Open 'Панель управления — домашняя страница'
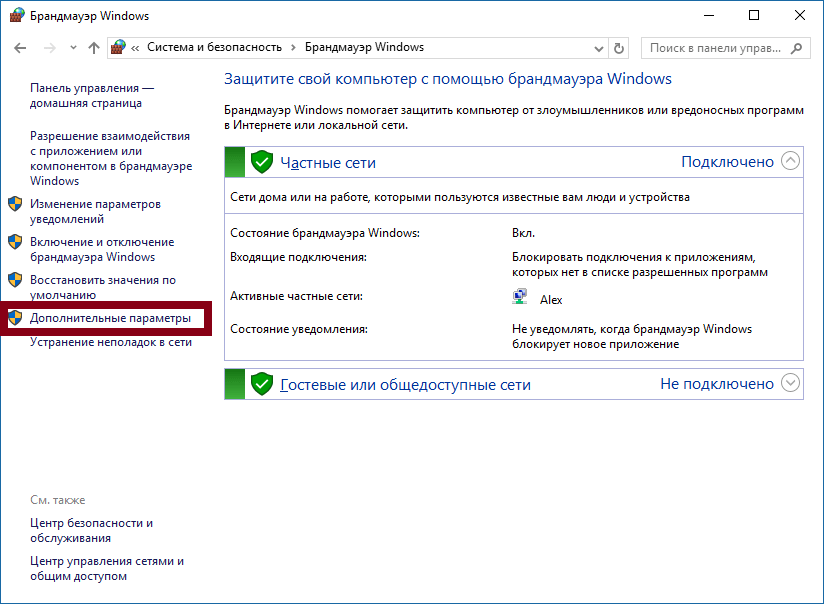Screen dimensions: 824x604 coord(91,95)
